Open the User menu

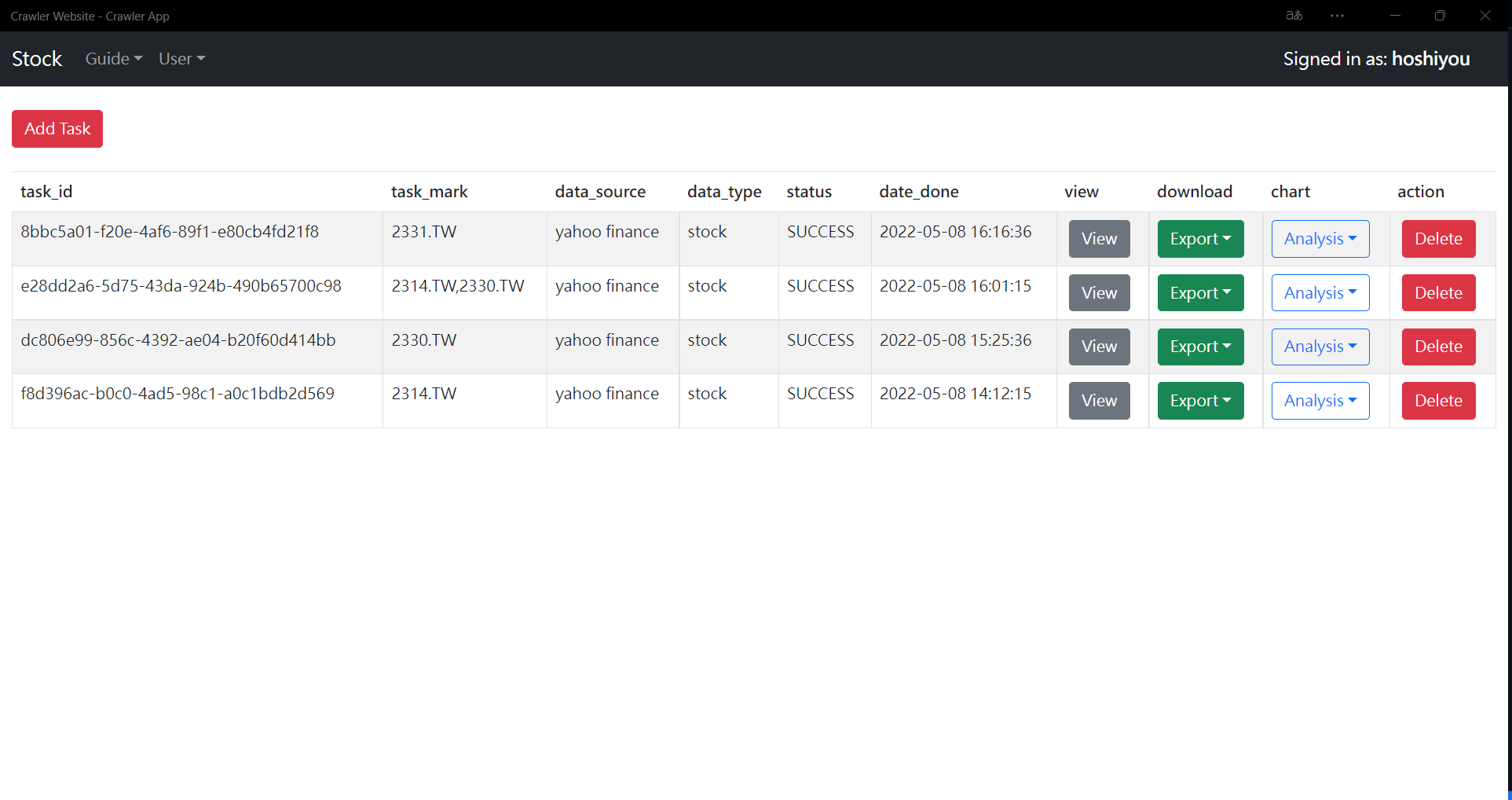click(x=181, y=58)
